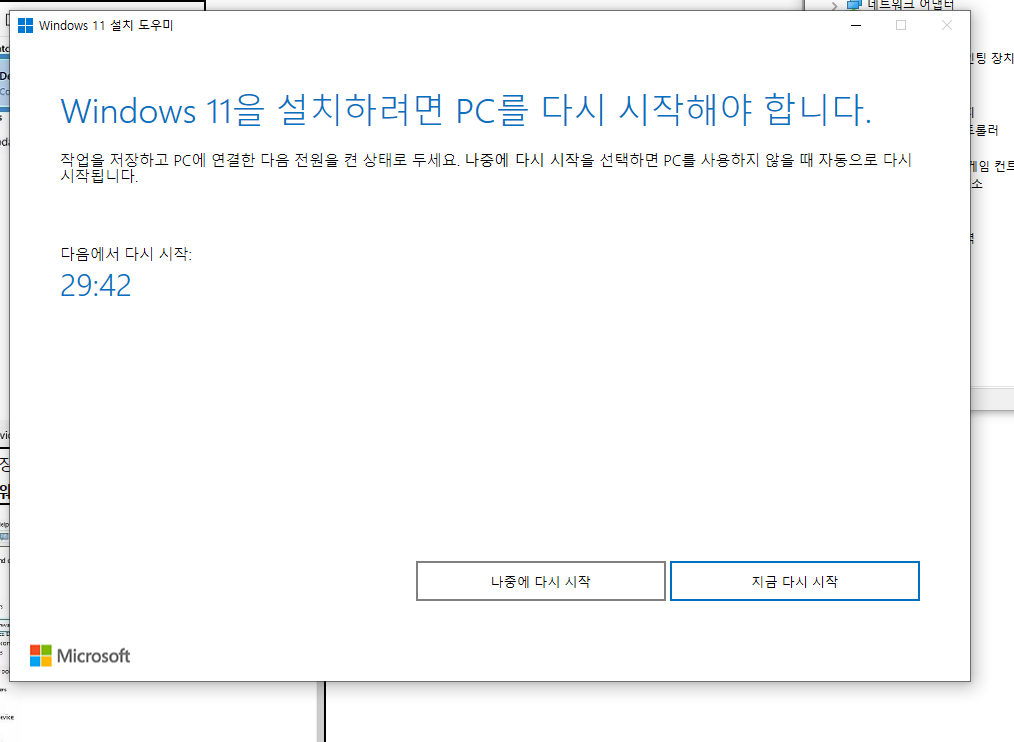Click the 작업을 저장하고 PC에 연결한 paragraph
This screenshot has height=742, width=1014.
(x=486, y=168)
